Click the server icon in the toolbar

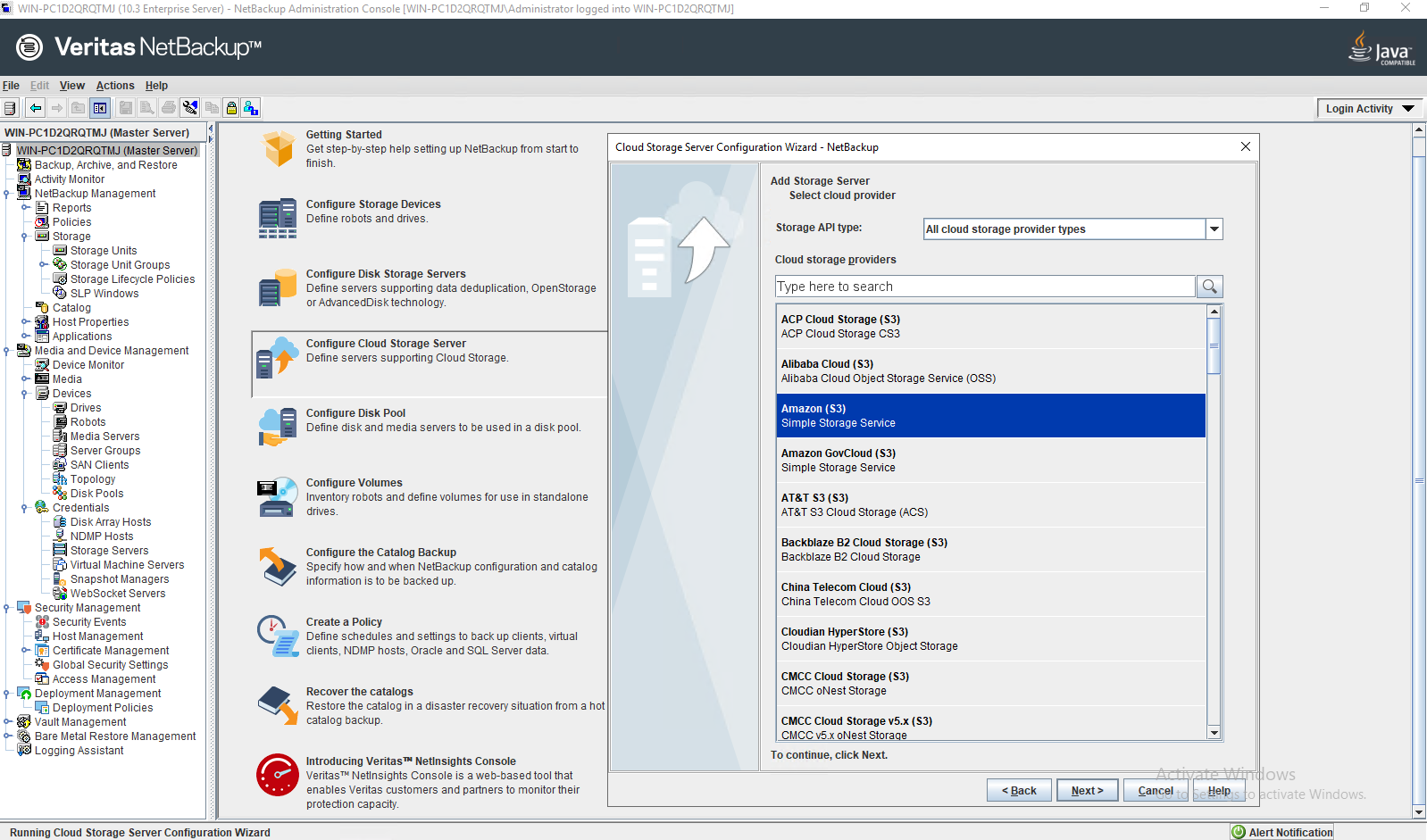[10, 108]
